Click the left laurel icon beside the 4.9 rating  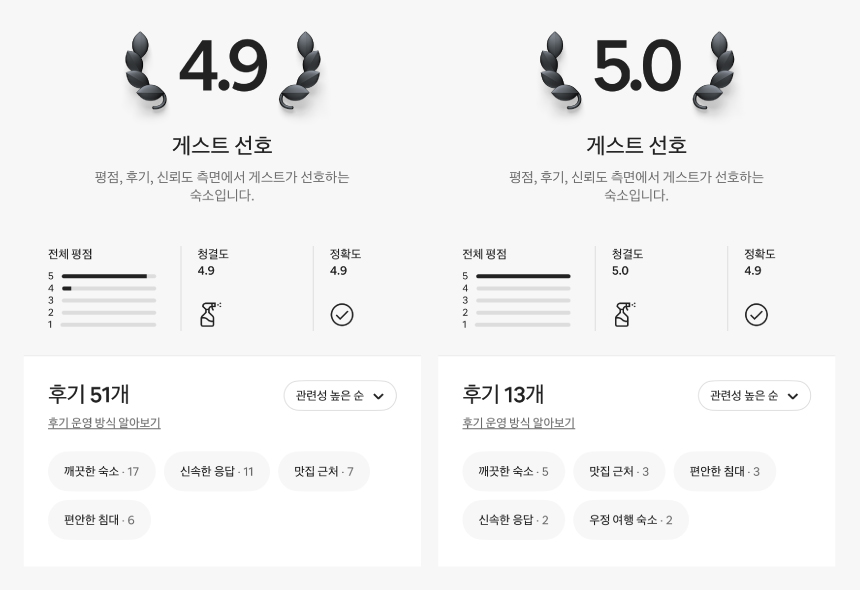(145, 70)
